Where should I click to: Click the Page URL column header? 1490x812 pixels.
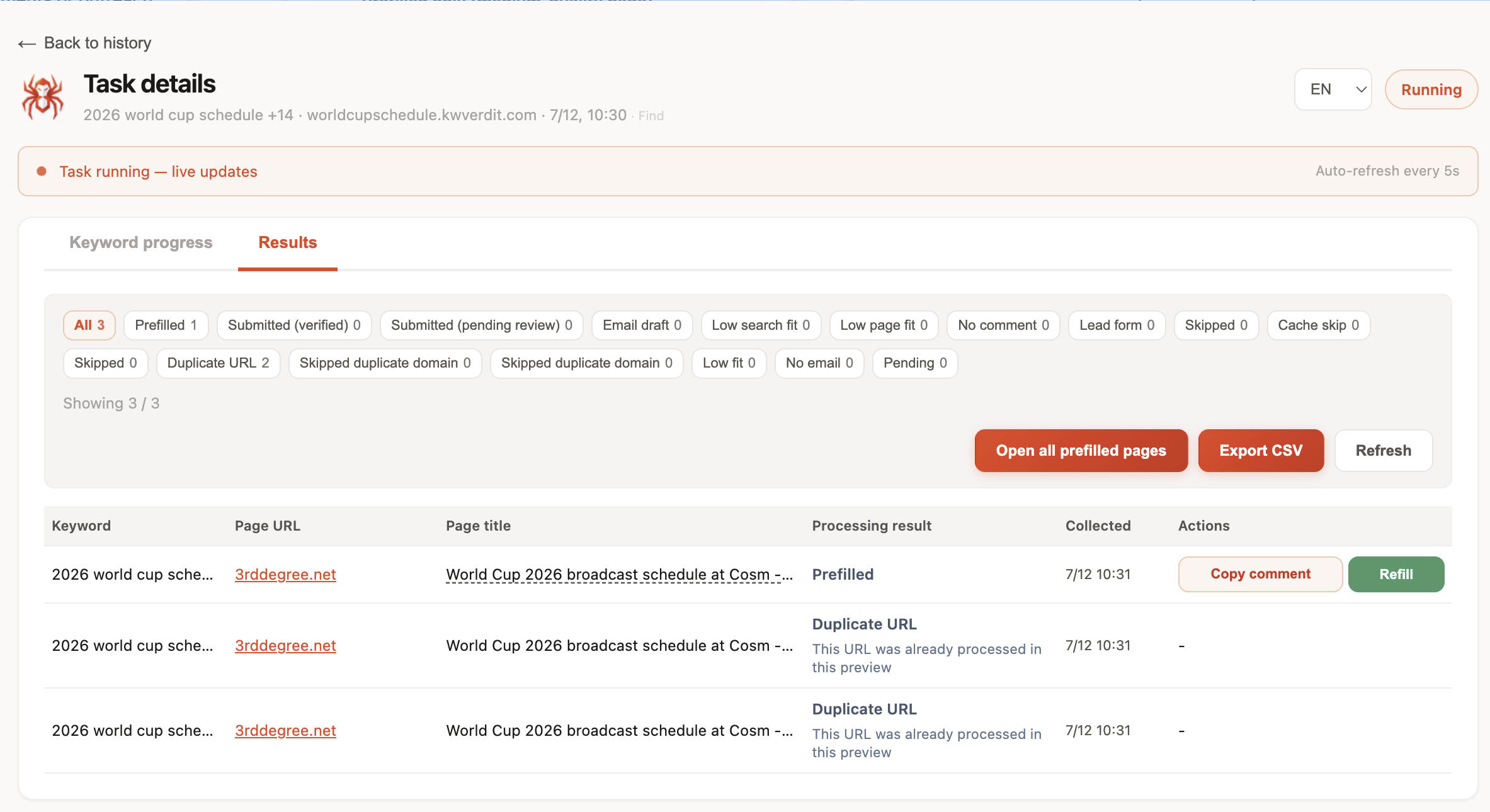pyautogui.click(x=268, y=526)
